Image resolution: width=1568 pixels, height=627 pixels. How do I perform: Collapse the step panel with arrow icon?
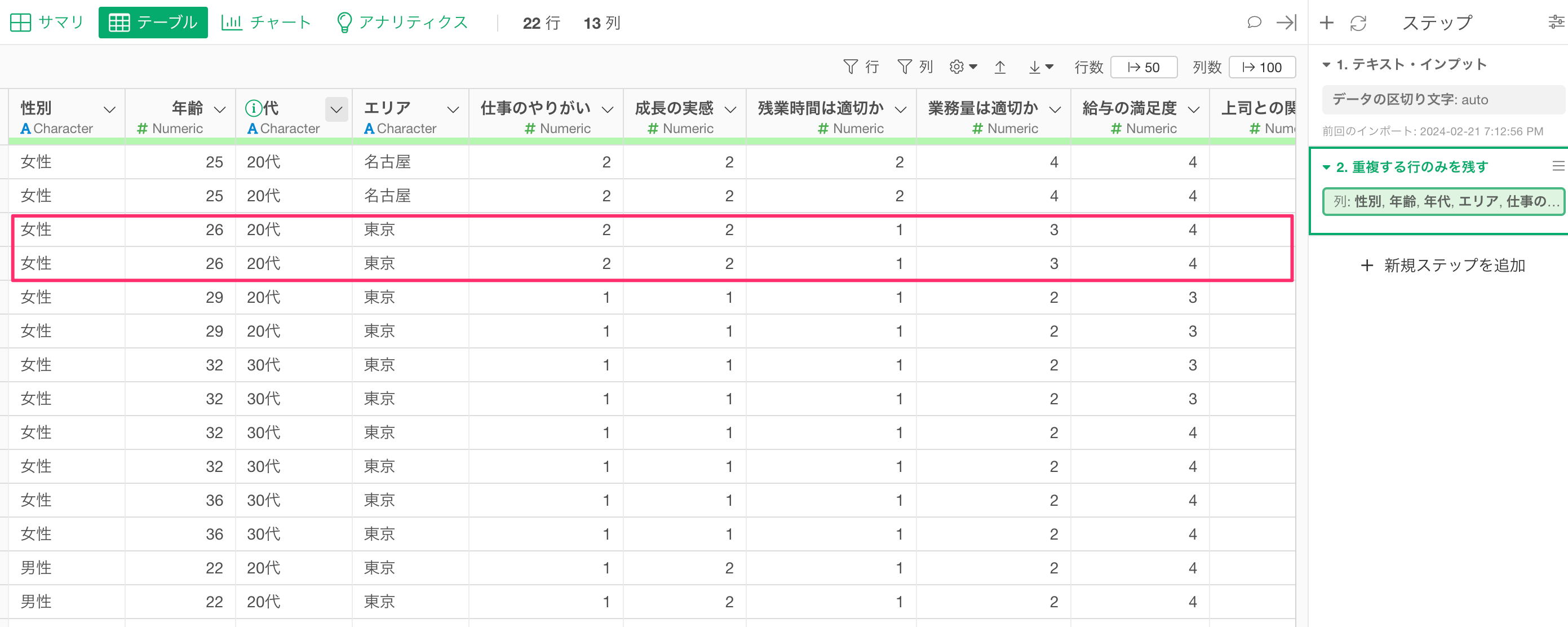click(1287, 23)
